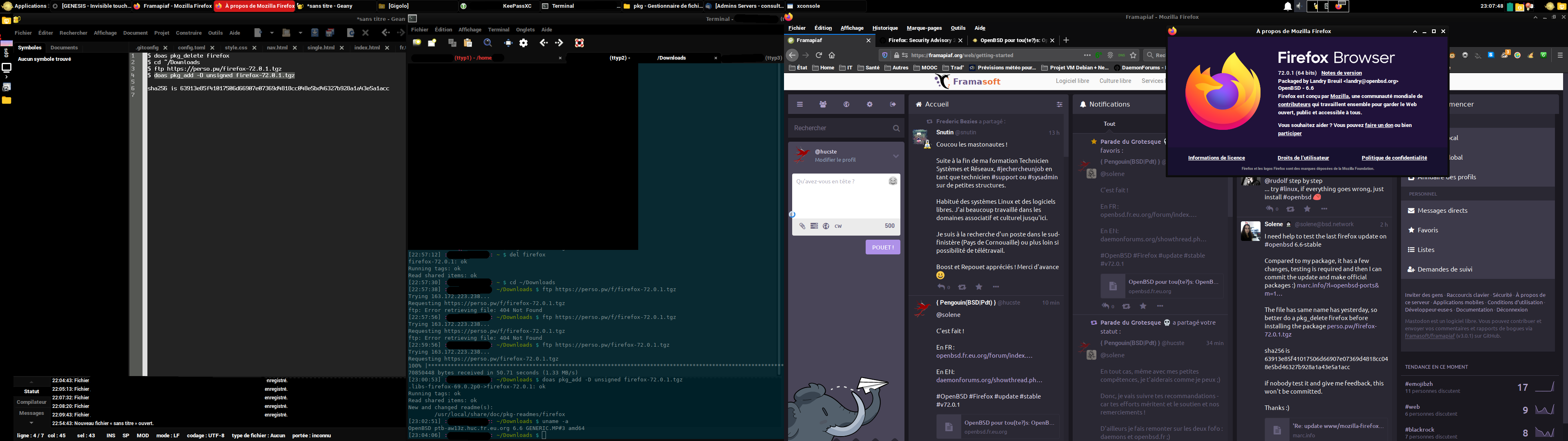Click Firefox back navigation button
The width and height of the screenshot is (1568, 441).
[793, 55]
